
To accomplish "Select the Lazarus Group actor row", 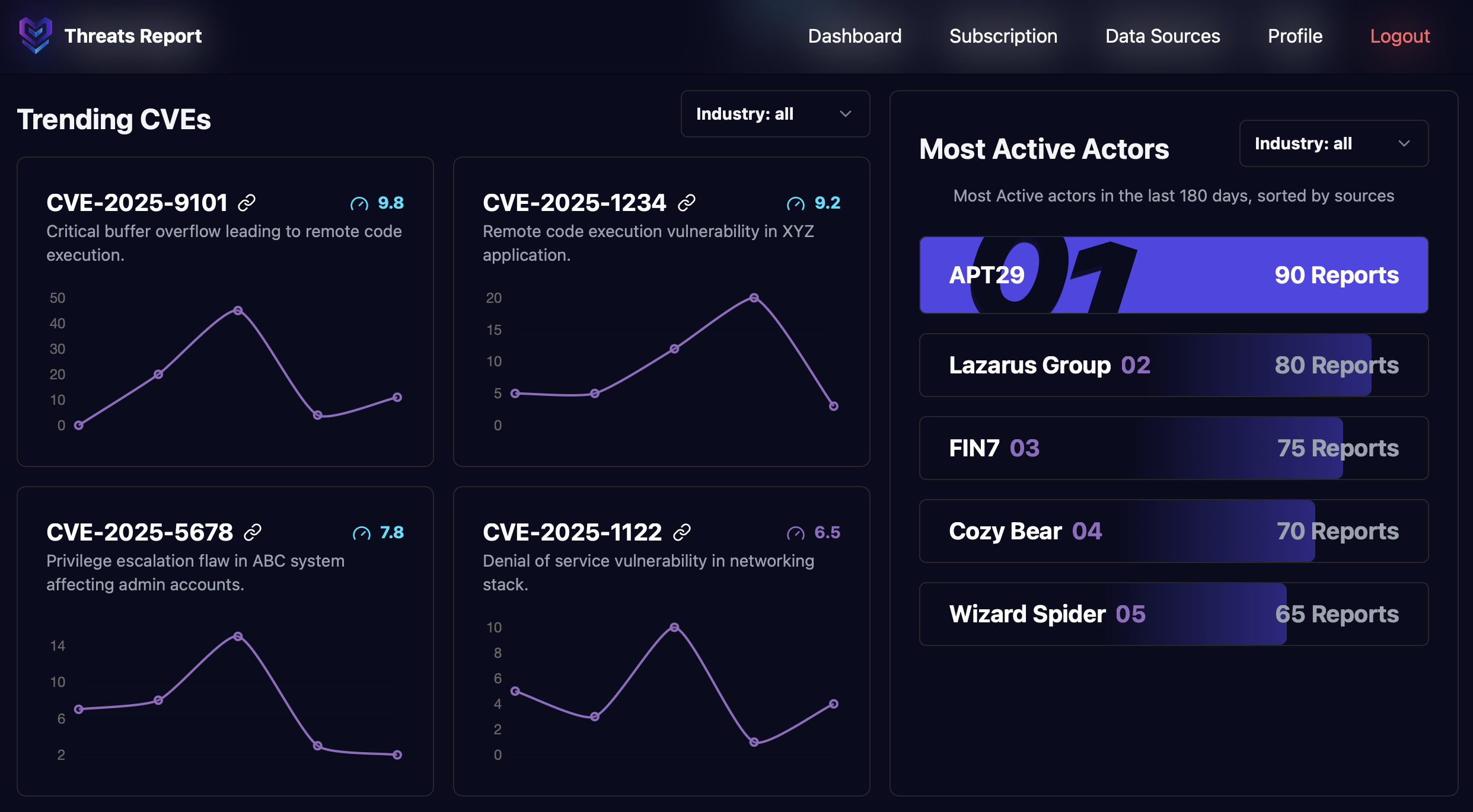I will click(1174, 365).
